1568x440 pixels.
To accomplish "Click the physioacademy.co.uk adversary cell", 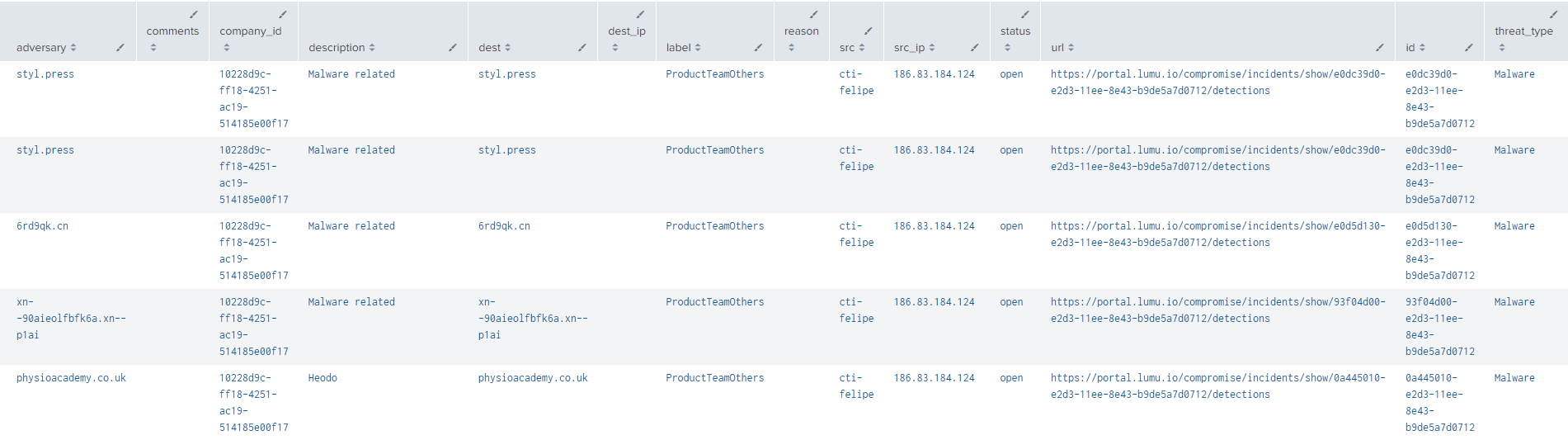I will point(71,378).
